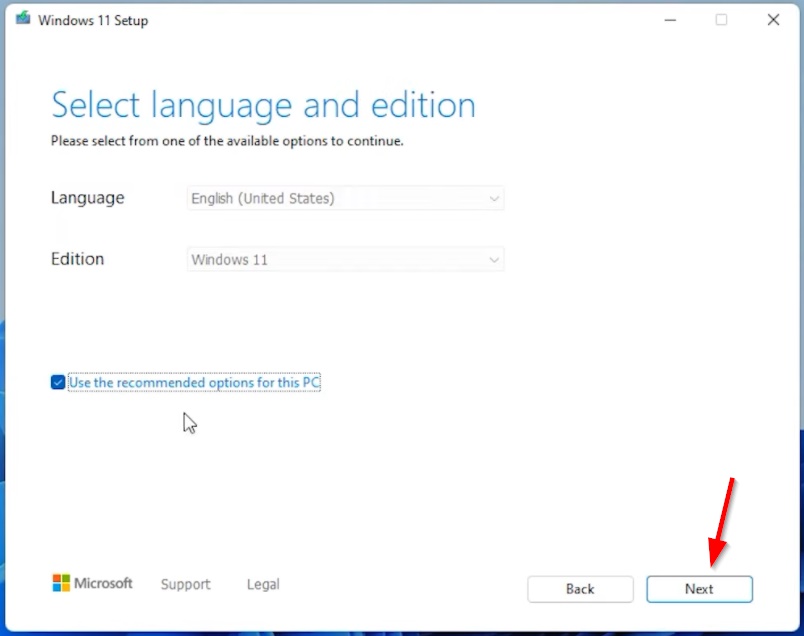This screenshot has height=636, width=804.
Task: Click the Select language and edition heading
Action: click(264, 106)
